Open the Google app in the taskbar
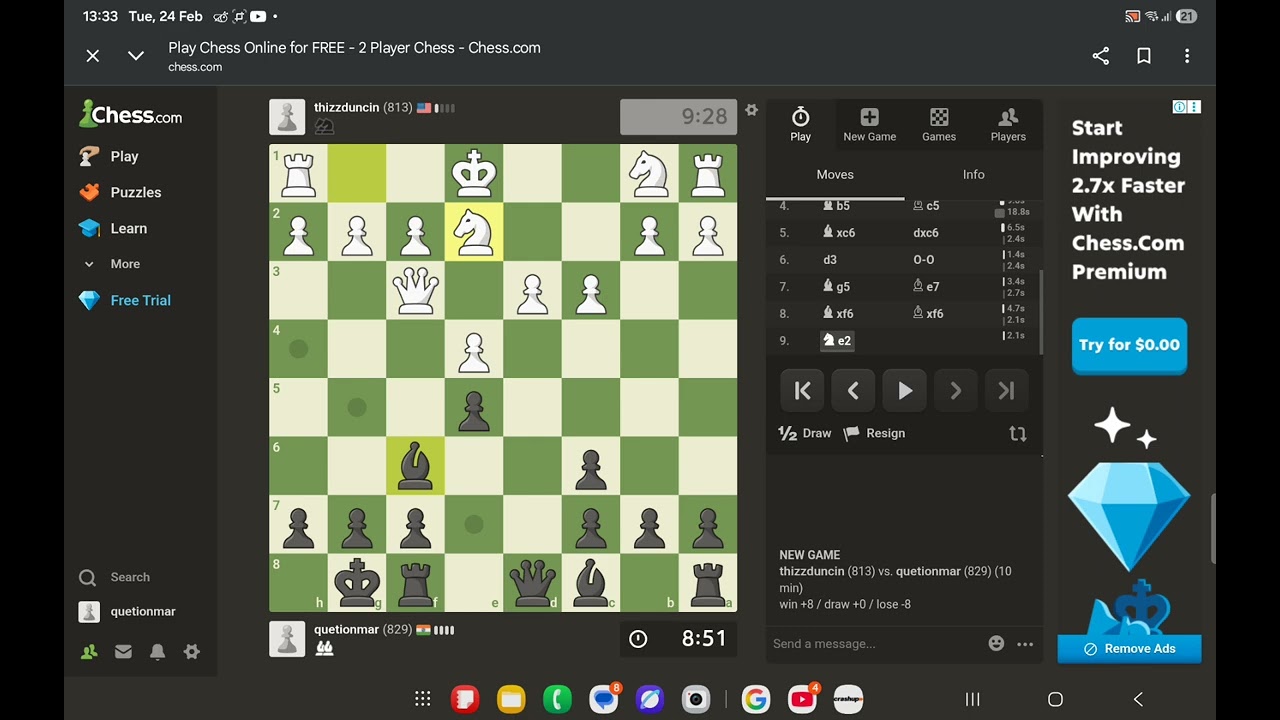This screenshot has height=720, width=1280. (x=756, y=699)
